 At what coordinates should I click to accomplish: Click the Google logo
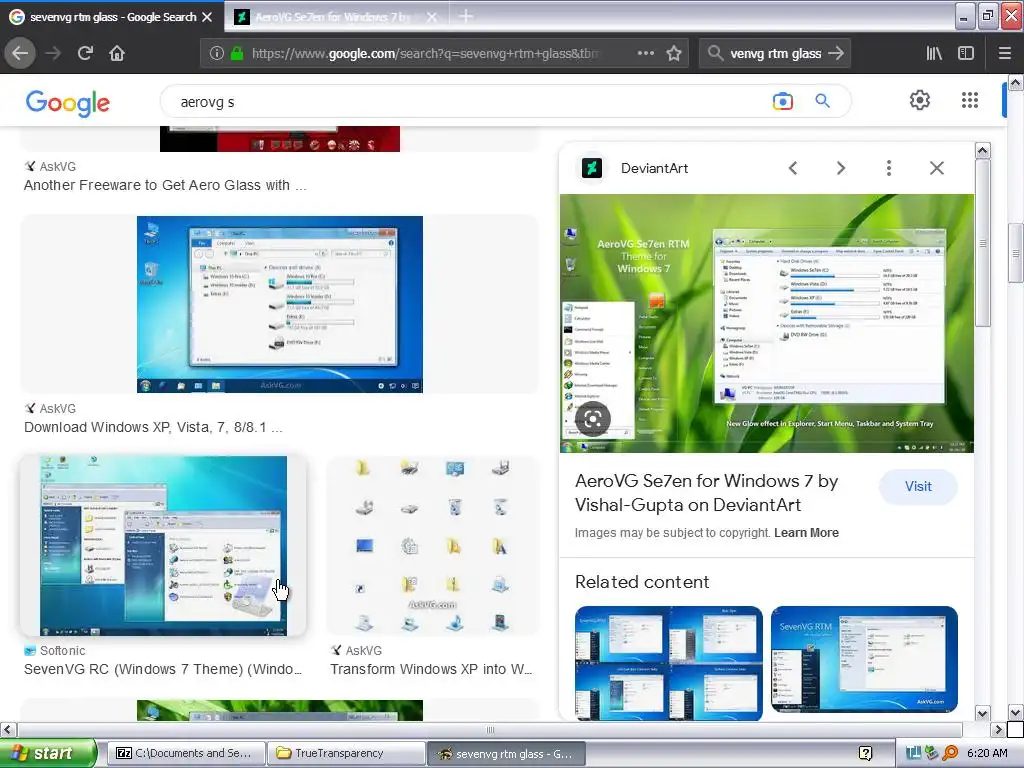click(x=67, y=103)
